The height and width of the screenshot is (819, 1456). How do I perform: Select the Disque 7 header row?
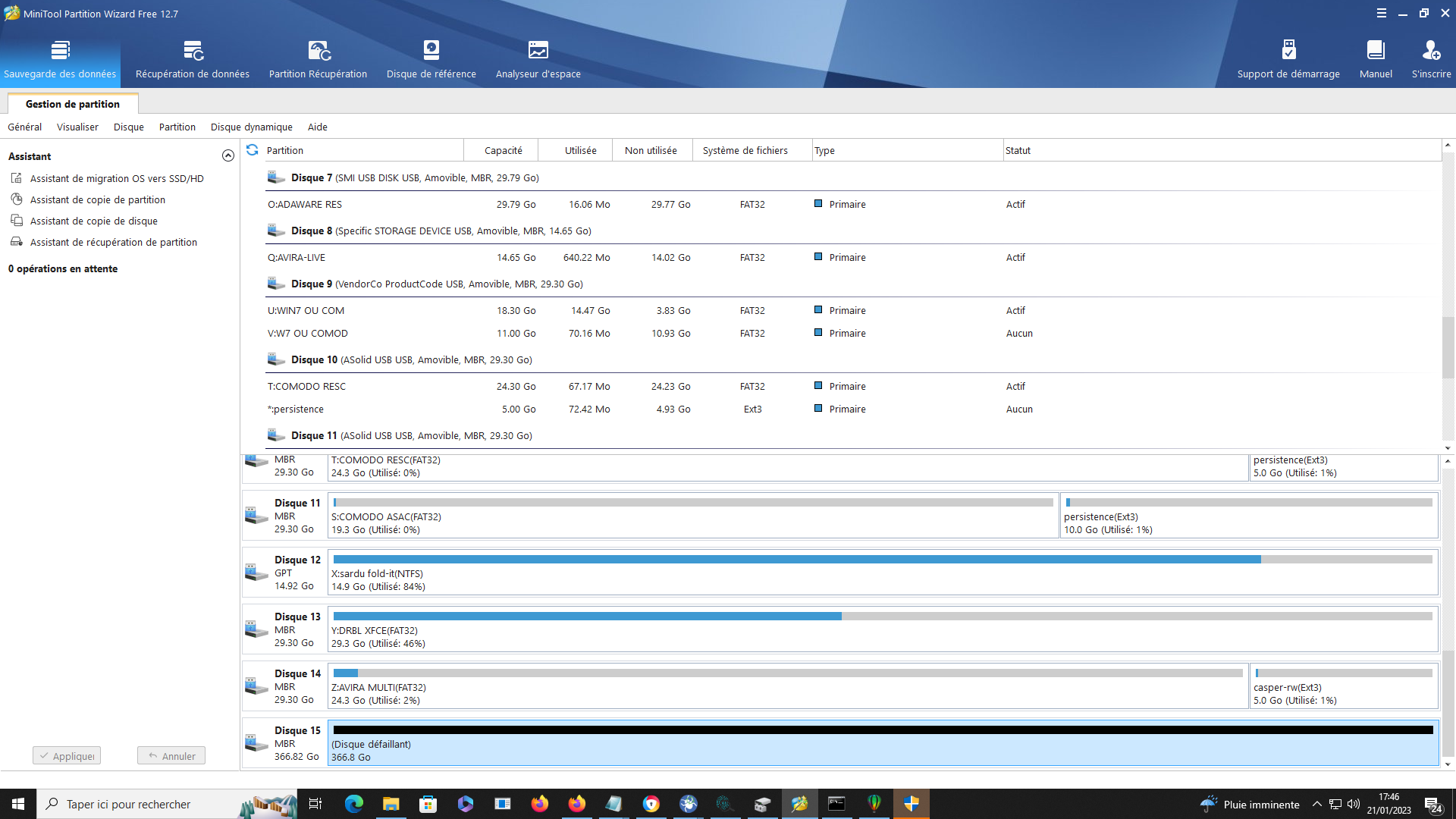(852, 177)
